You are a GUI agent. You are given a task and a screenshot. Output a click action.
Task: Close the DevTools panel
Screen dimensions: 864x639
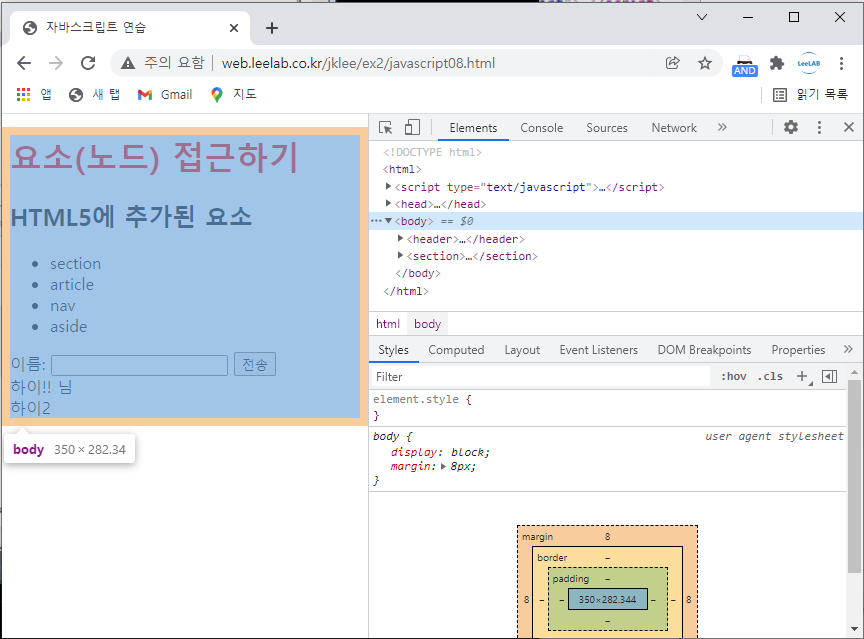point(849,128)
